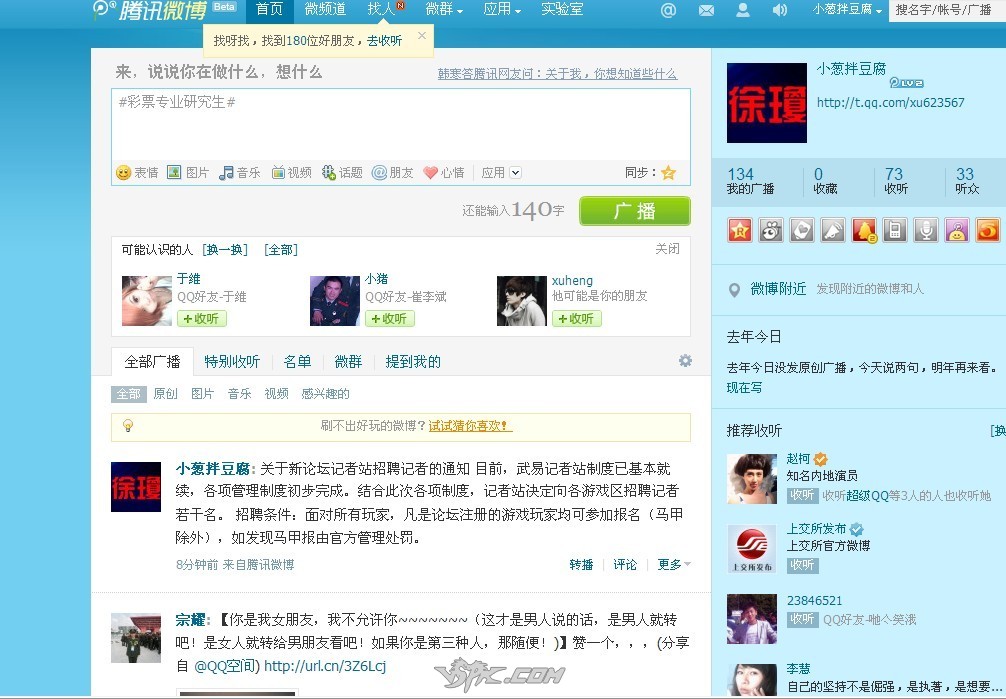The image size is (1006, 699).
Task: Switch to the 特别收听 tab
Action: [232, 361]
